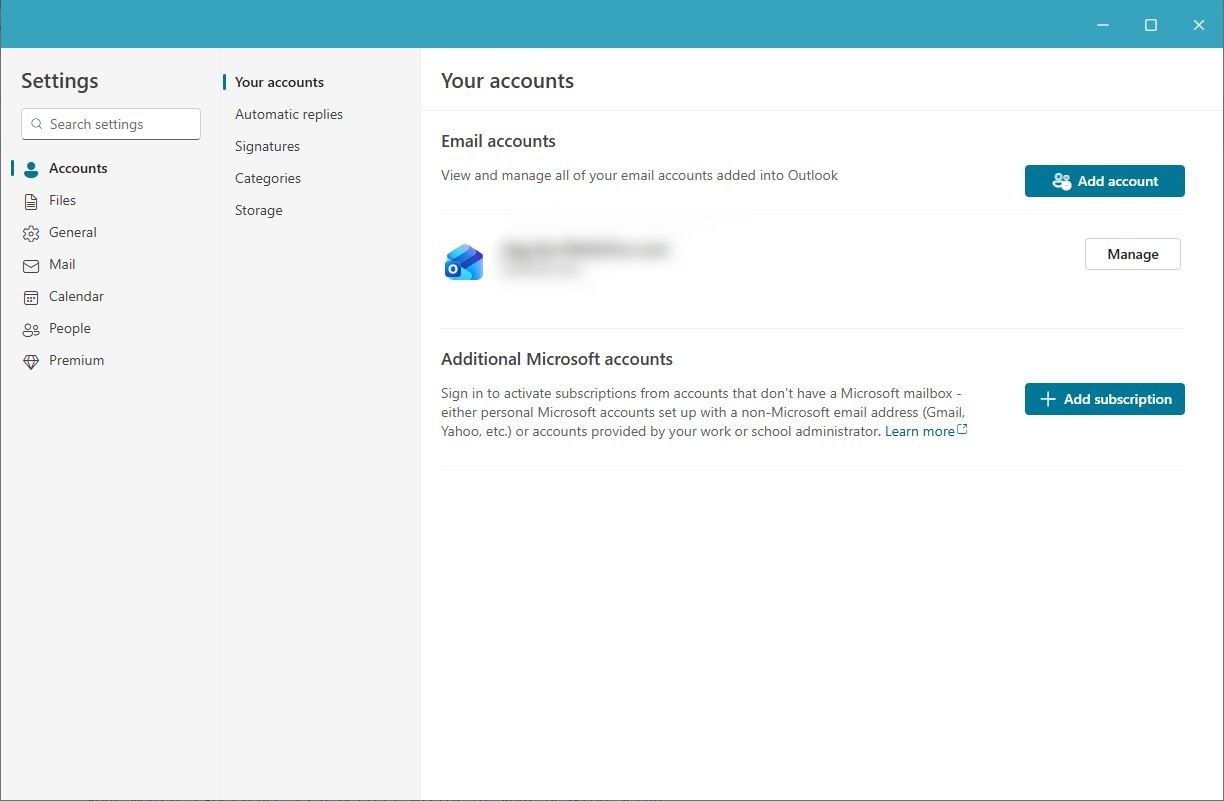Maximize the Settings window
The width and height of the screenshot is (1224, 801).
coord(1151,25)
